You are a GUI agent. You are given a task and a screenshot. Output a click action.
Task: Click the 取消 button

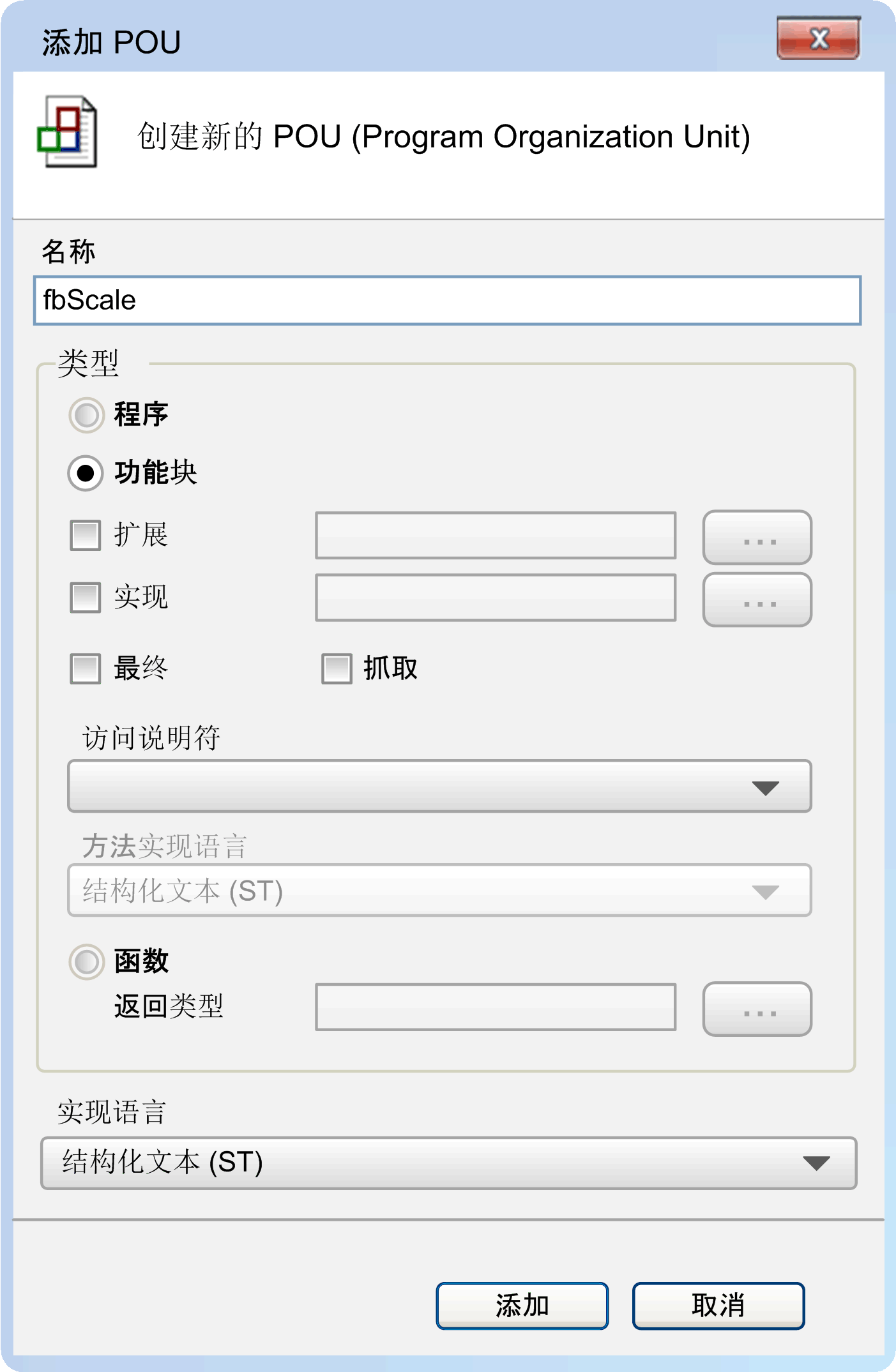pos(718,1304)
